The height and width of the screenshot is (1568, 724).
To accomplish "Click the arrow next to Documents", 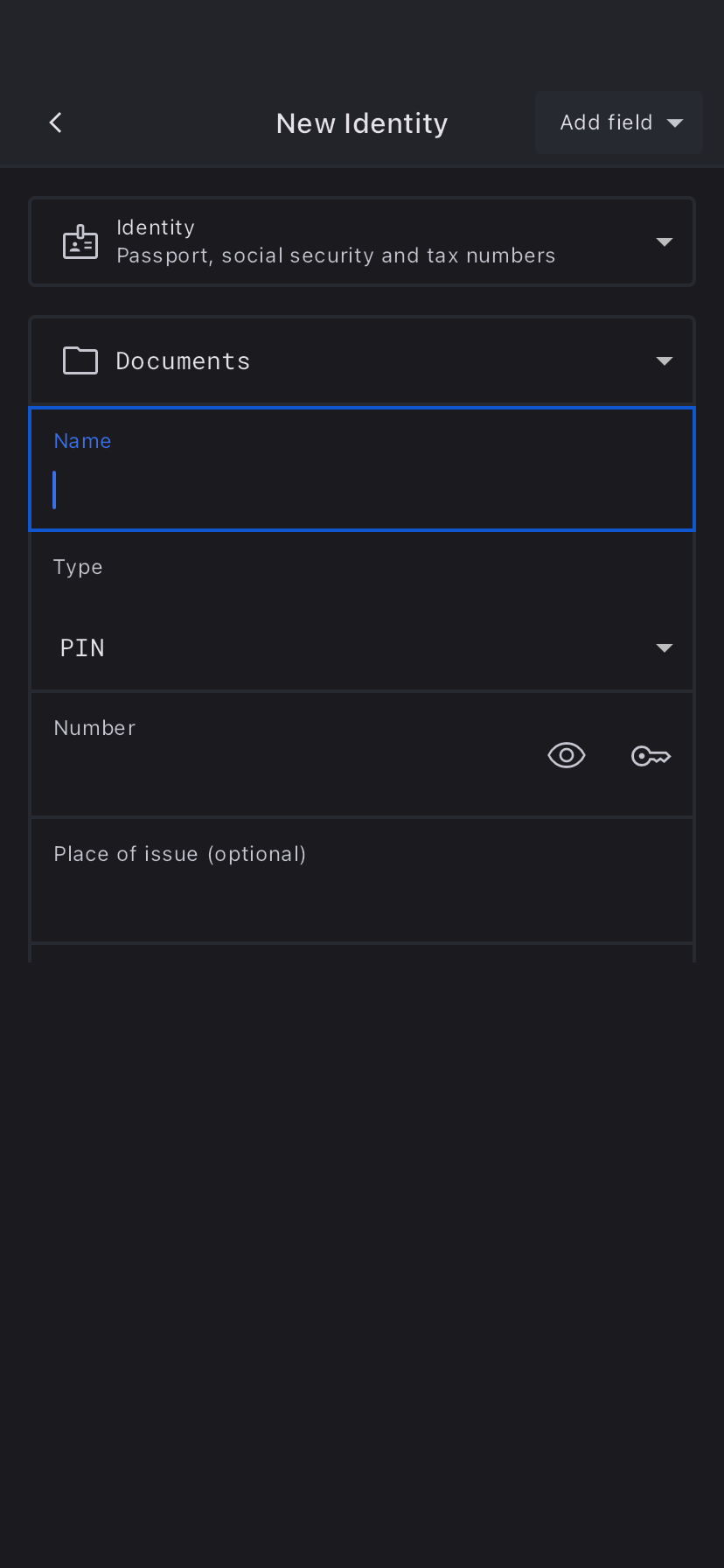I will pyautogui.click(x=665, y=361).
